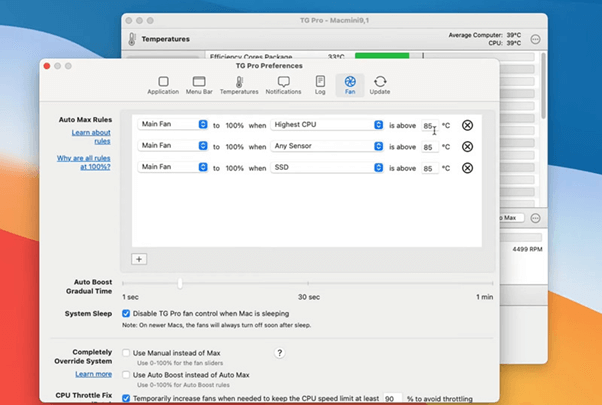Click the 4499 RPM fan speed readout
The width and height of the screenshot is (602, 405).
(527, 249)
